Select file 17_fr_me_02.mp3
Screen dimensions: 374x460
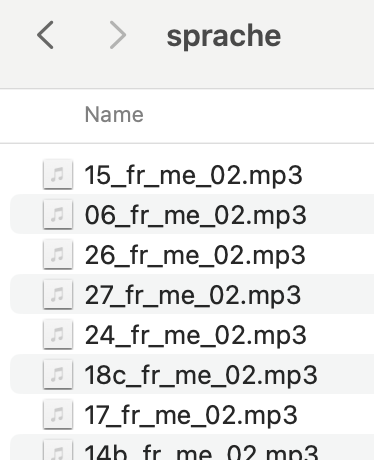[191, 415]
